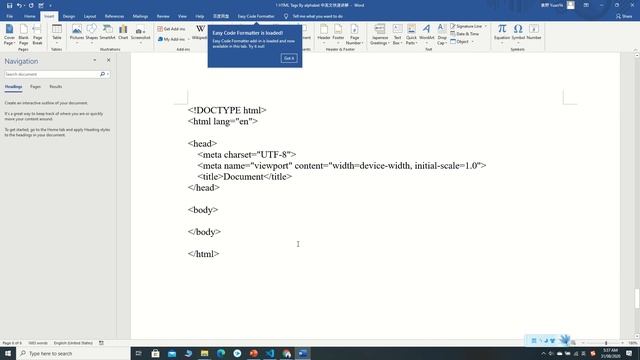Click the word count in status bar
640x360 pixels.
click(x=38, y=343)
